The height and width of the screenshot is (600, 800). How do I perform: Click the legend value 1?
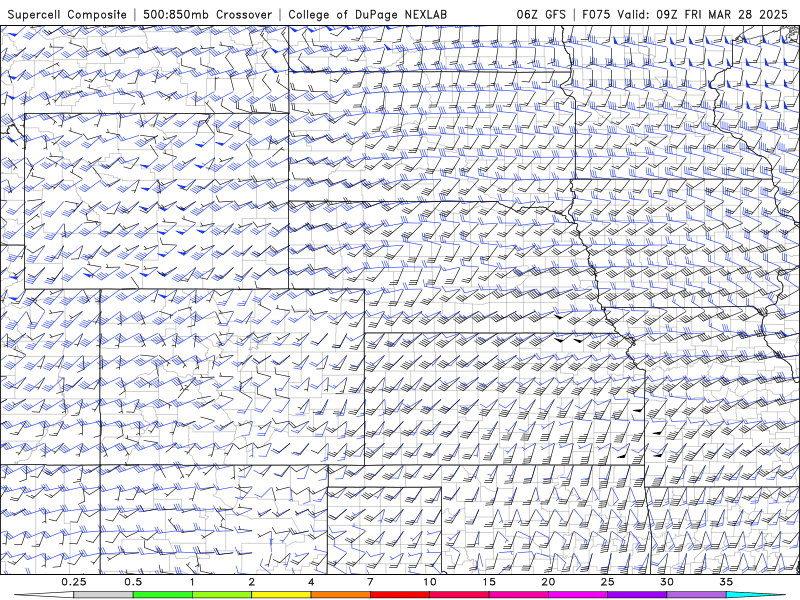[x=192, y=582]
